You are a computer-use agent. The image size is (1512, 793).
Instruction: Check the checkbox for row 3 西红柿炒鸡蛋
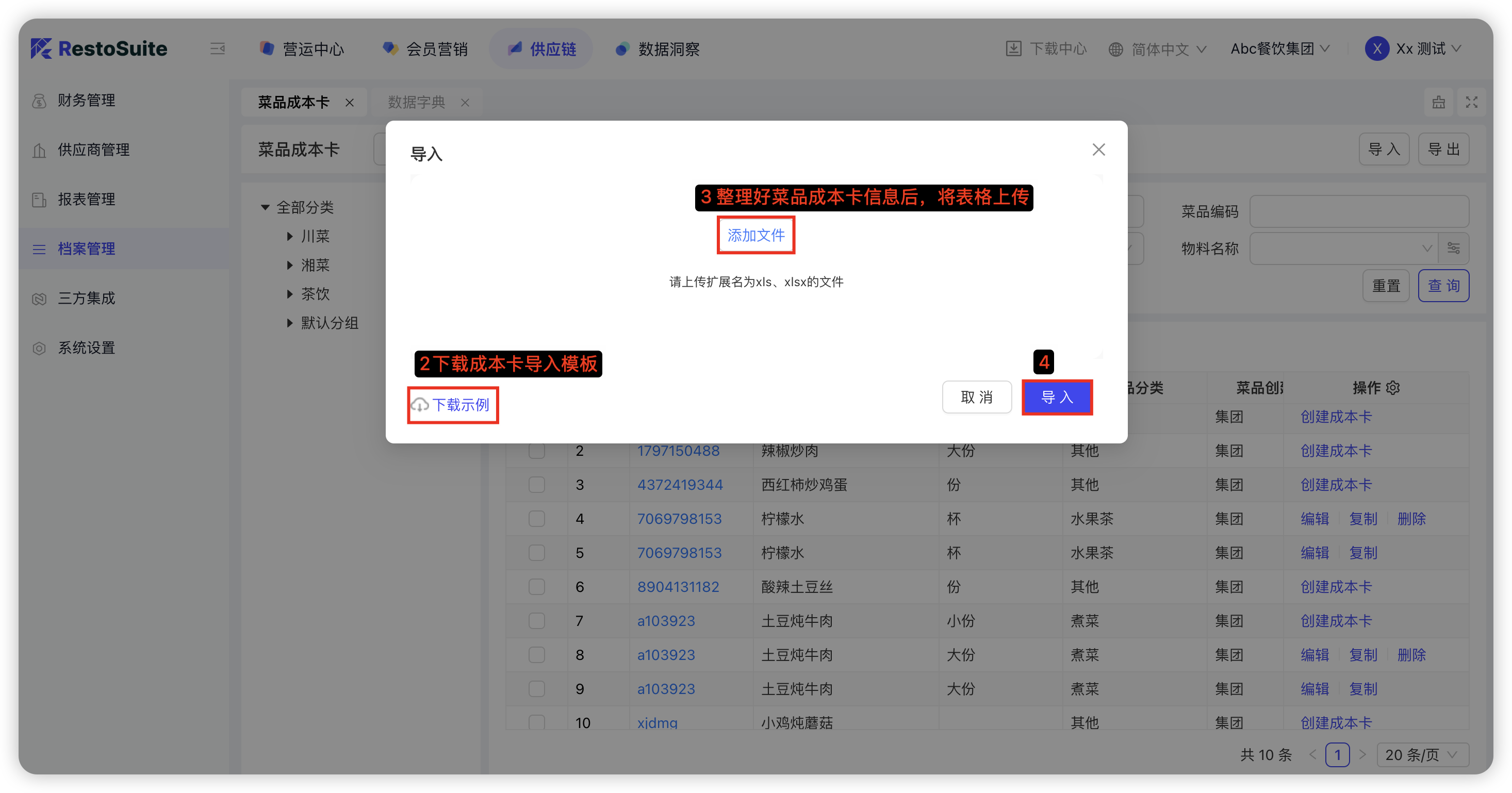pyautogui.click(x=536, y=485)
